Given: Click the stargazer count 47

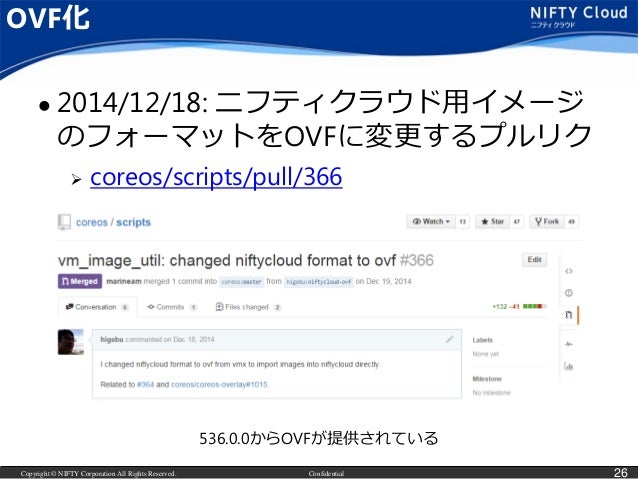Looking at the screenshot, I should pos(517,222).
